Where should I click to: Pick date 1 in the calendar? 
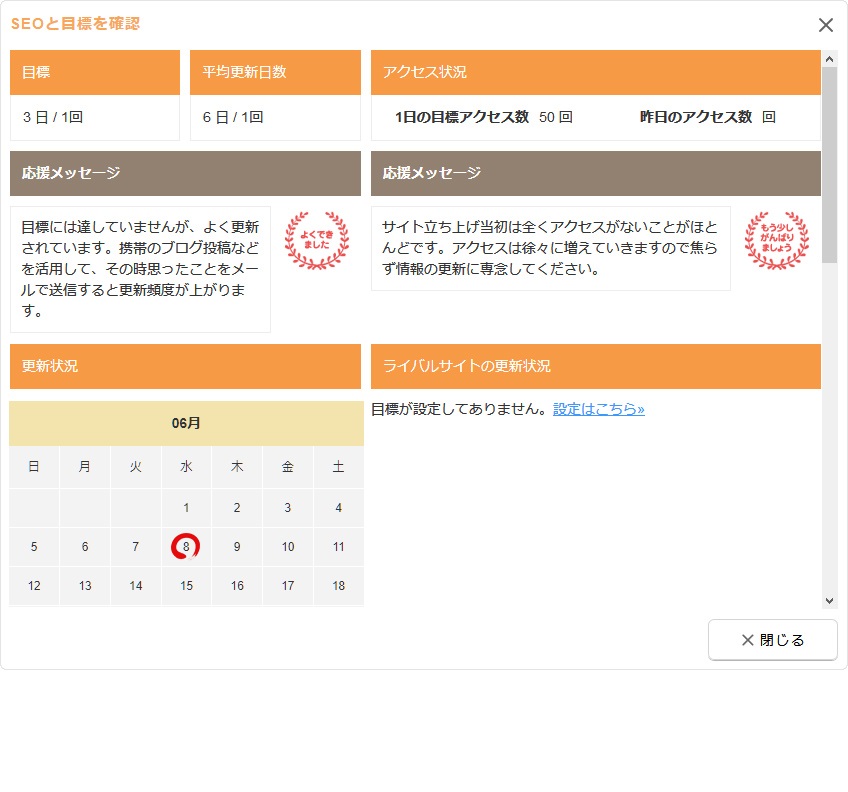click(x=186, y=508)
